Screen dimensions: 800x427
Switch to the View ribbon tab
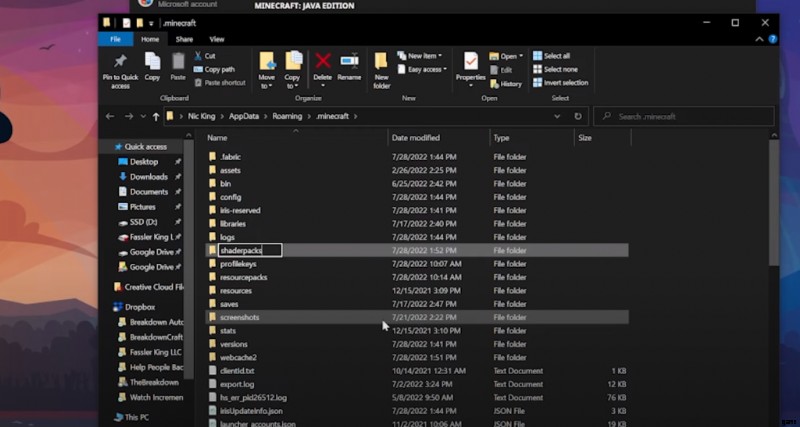coord(216,39)
